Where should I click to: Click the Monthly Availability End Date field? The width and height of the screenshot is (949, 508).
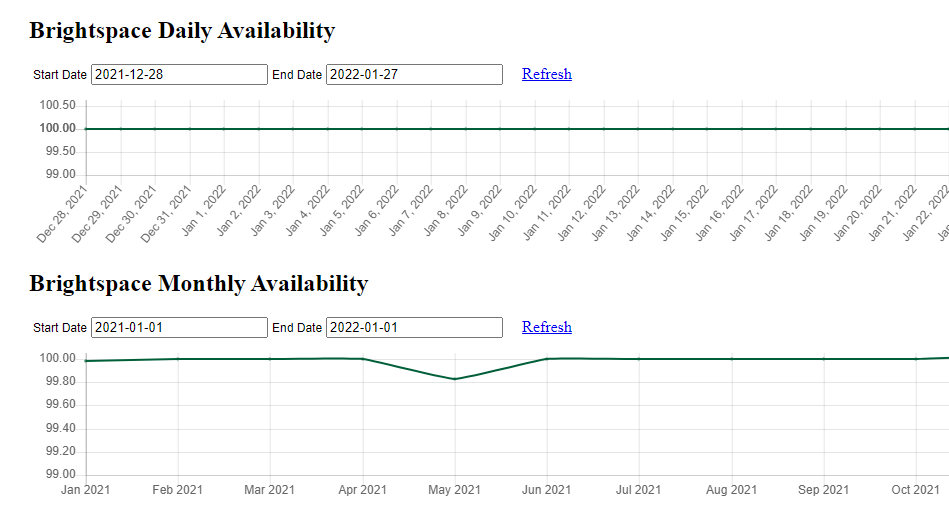pyautogui.click(x=414, y=328)
